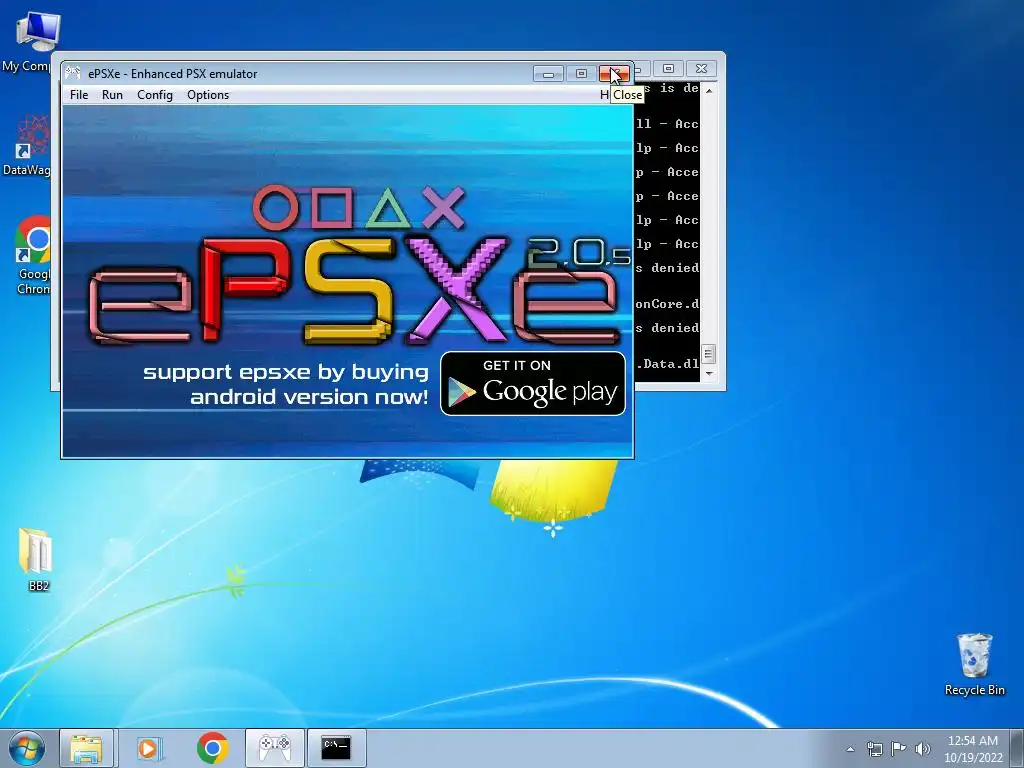This screenshot has height=768, width=1024.
Task: Close the ePSXe emulator window
Action: pyautogui.click(x=615, y=73)
